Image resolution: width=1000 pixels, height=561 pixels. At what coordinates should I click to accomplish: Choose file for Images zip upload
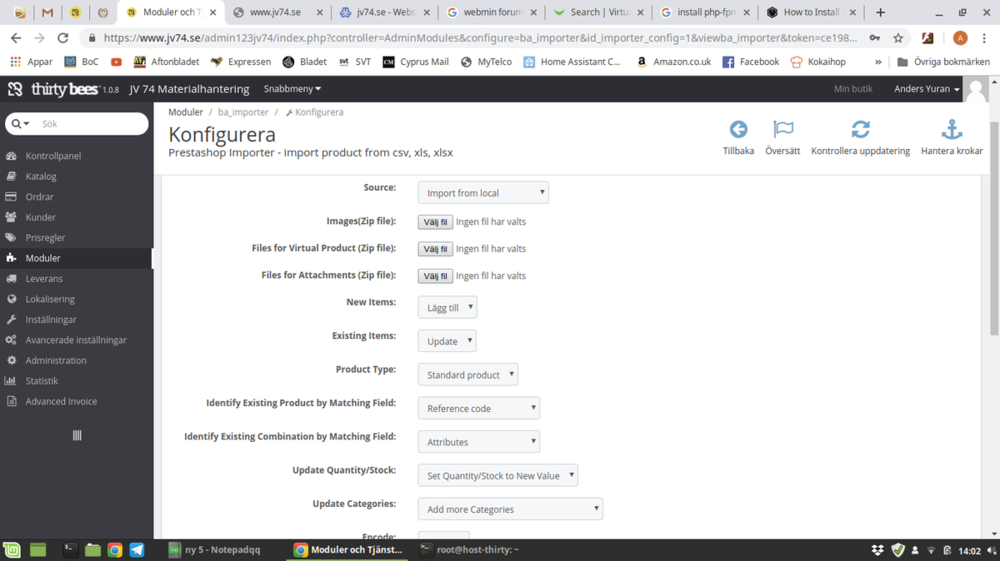click(435, 222)
